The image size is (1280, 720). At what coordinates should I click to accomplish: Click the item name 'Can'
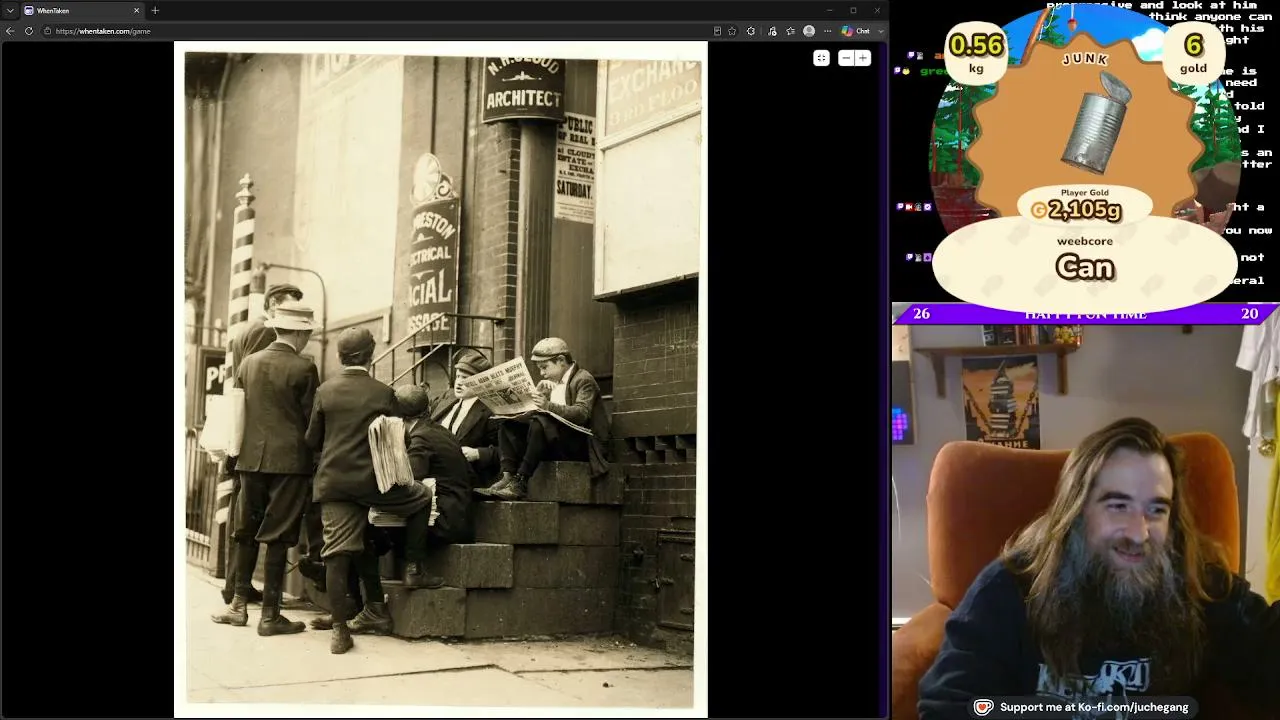[1085, 267]
